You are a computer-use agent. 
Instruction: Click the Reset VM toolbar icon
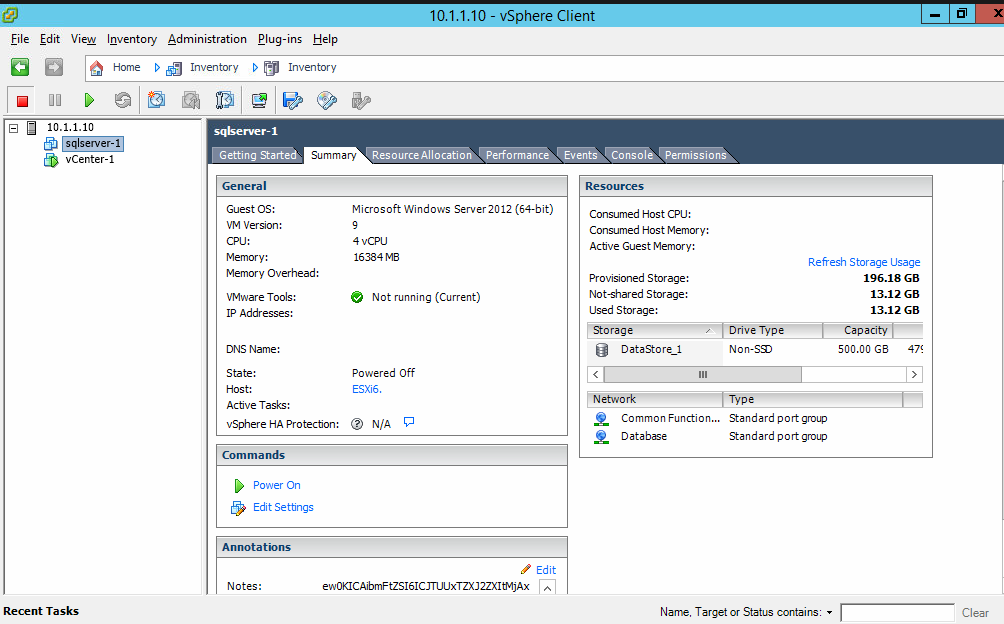click(123, 100)
